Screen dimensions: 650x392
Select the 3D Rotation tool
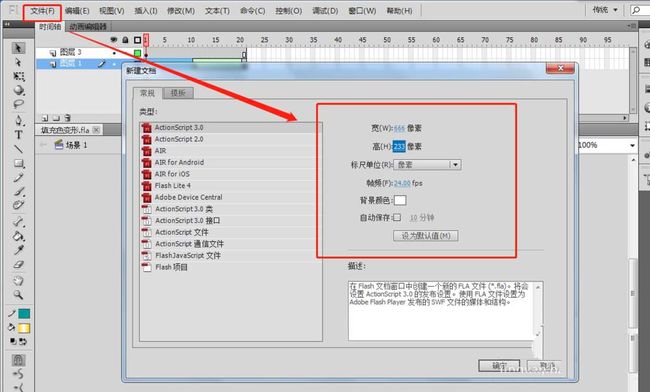click(18, 90)
